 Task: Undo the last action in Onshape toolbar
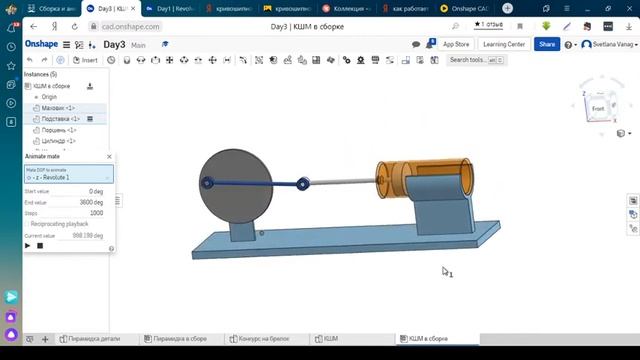30,60
